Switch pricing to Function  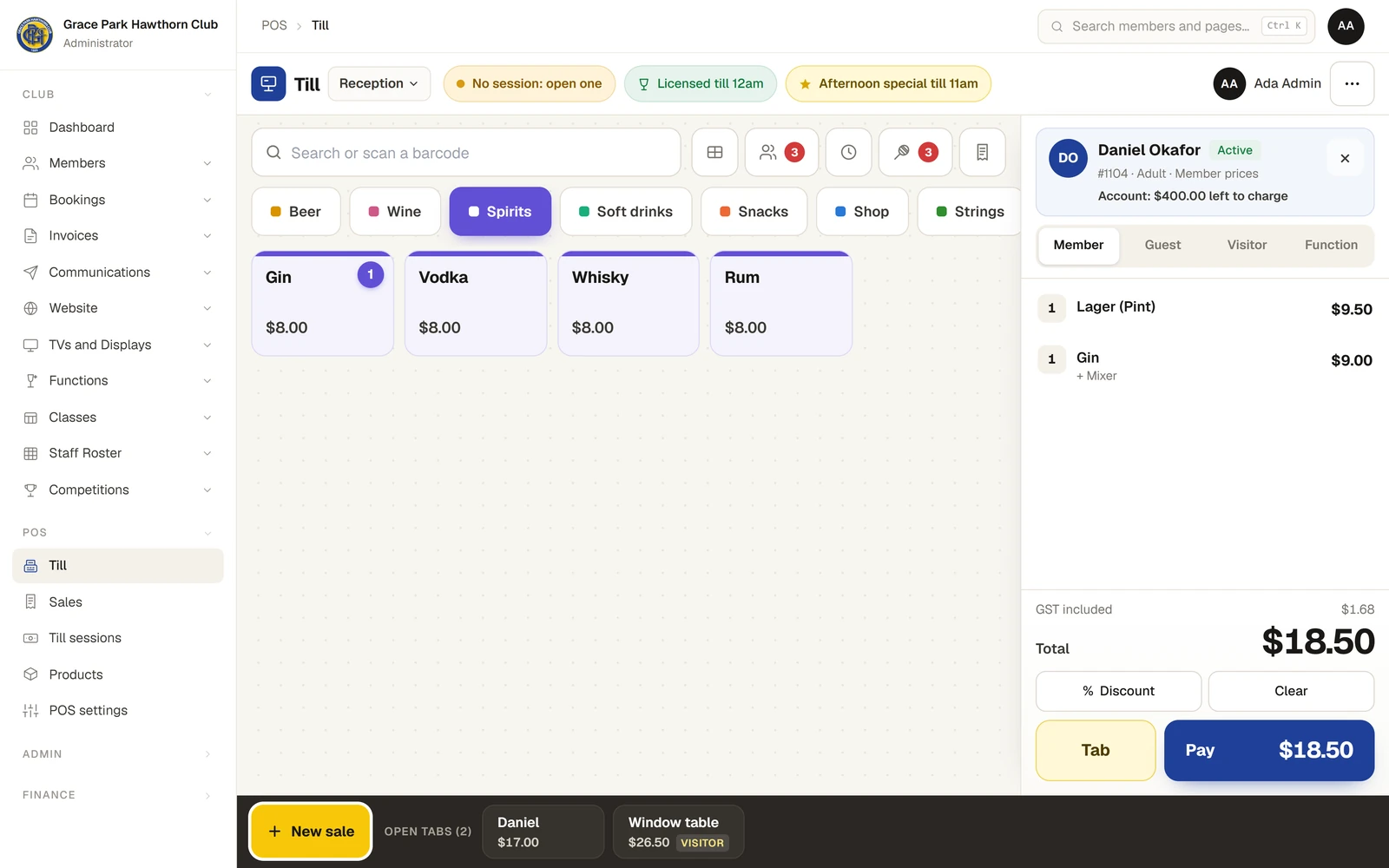point(1331,246)
